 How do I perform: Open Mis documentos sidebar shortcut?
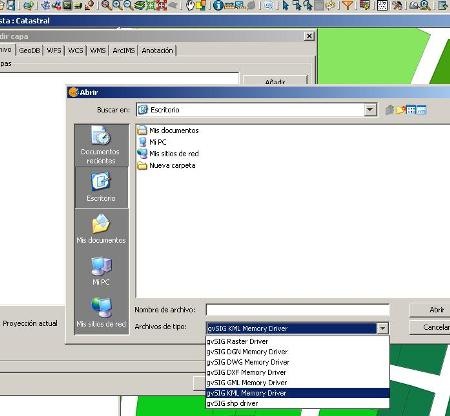click(101, 229)
